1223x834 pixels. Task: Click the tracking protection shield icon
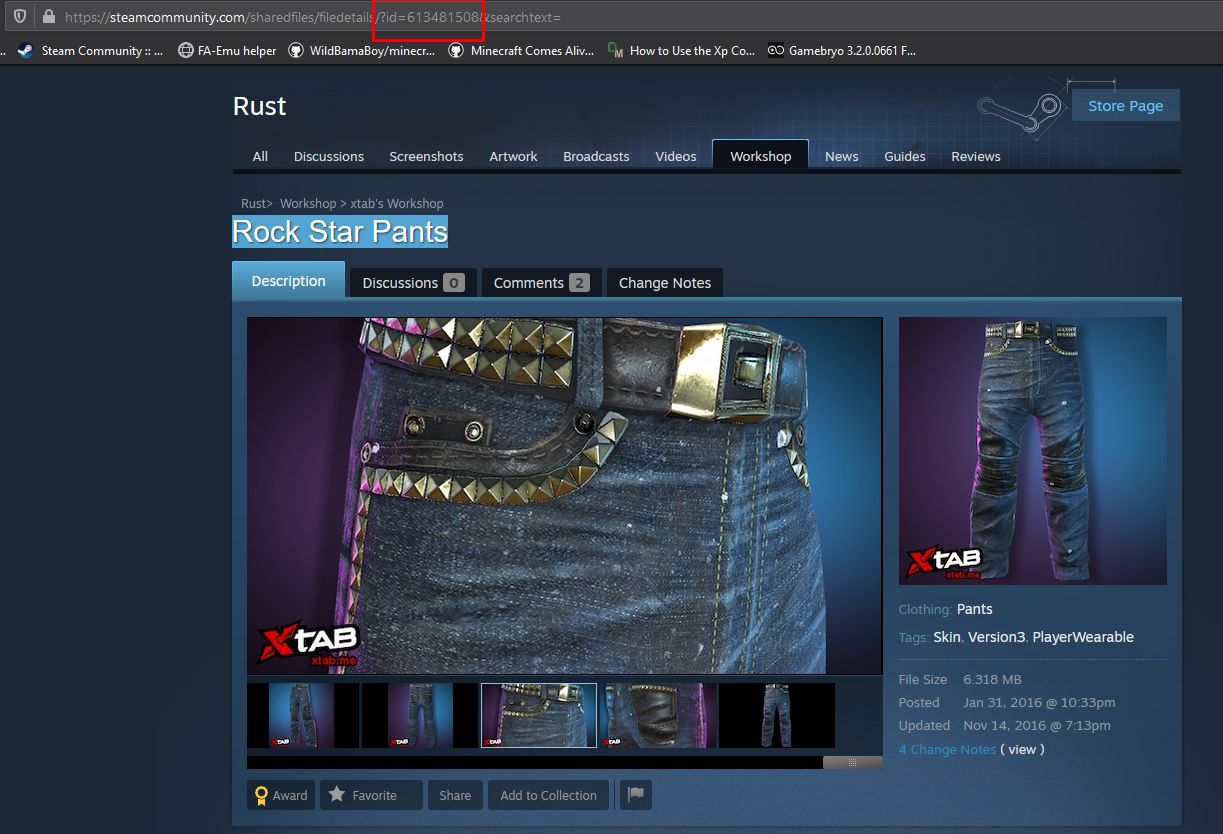tap(19, 17)
